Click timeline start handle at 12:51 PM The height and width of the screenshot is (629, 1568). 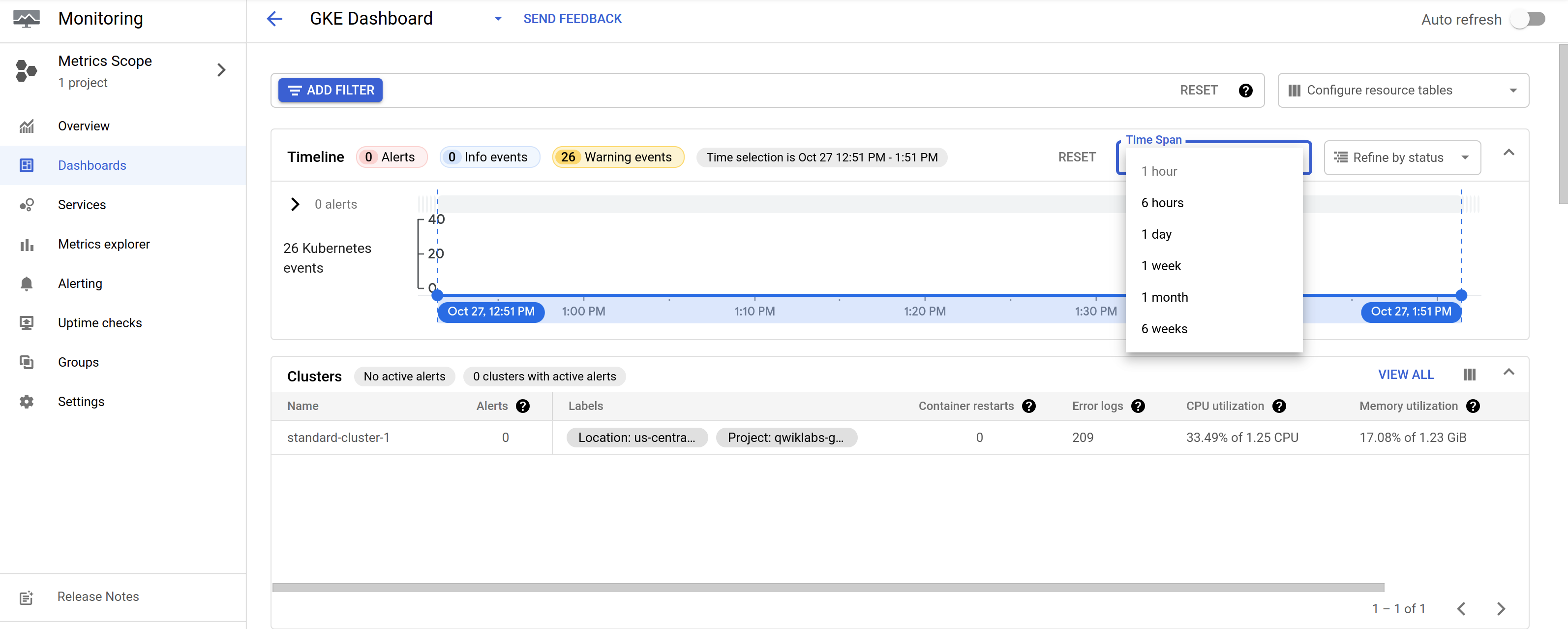coord(437,296)
